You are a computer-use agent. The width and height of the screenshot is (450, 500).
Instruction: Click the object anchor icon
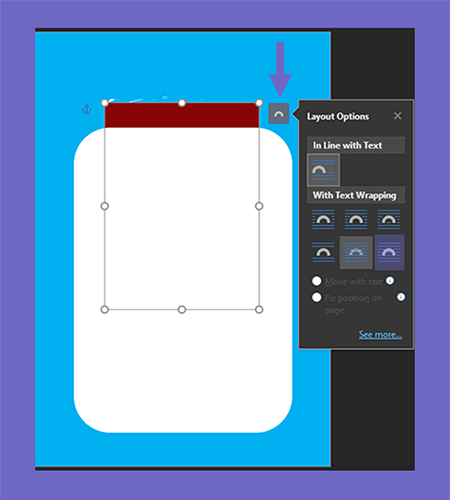click(87, 109)
